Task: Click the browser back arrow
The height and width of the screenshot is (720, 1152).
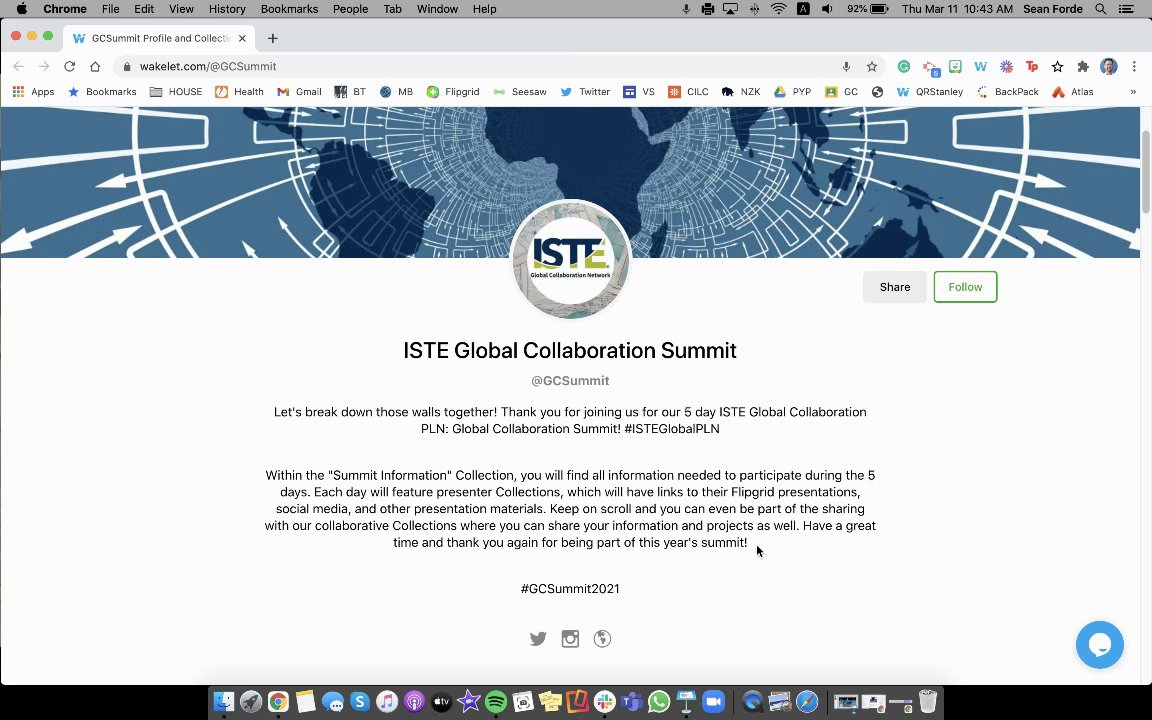Action: pos(18,66)
